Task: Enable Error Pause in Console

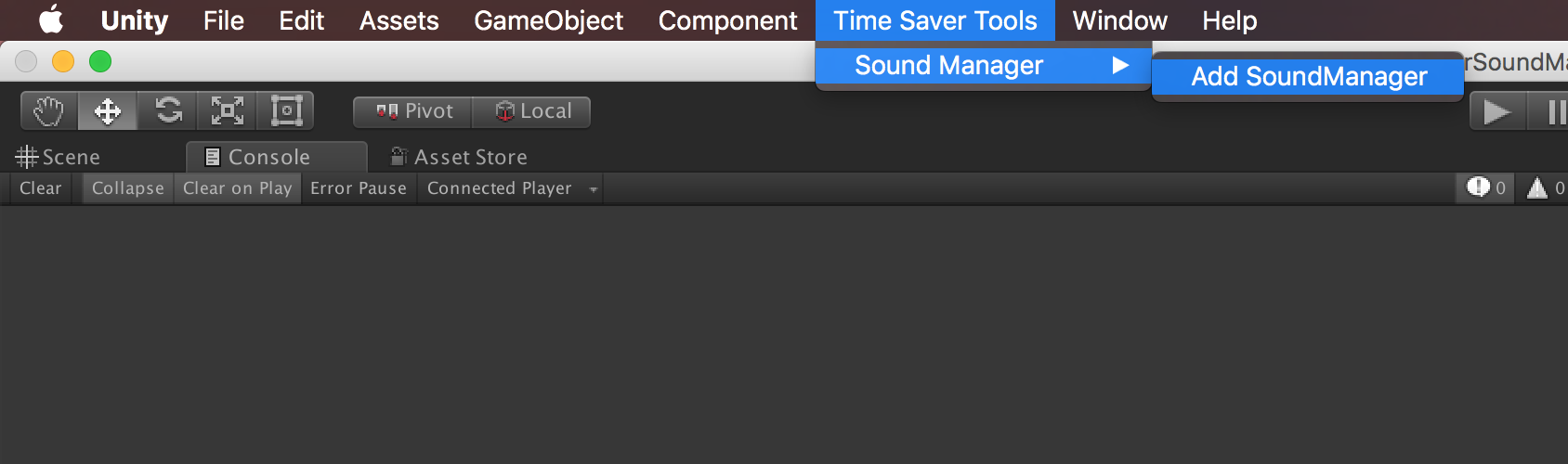Action: click(x=359, y=188)
